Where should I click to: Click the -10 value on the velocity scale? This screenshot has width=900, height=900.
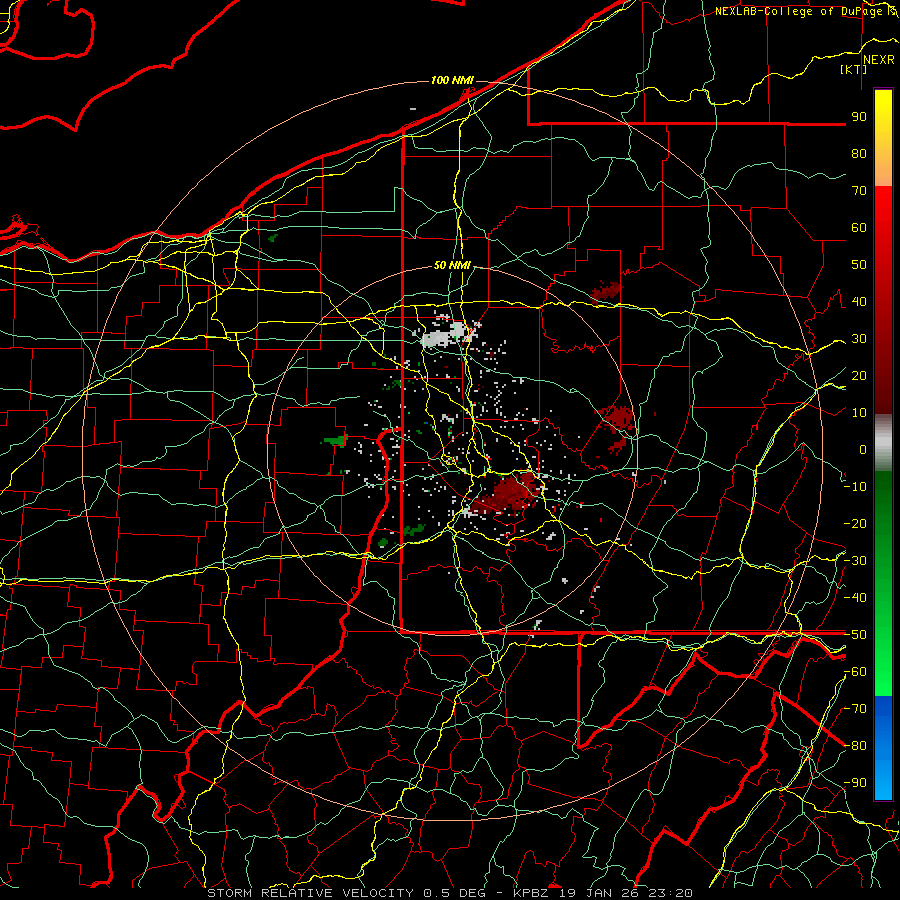click(x=855, y=487)
